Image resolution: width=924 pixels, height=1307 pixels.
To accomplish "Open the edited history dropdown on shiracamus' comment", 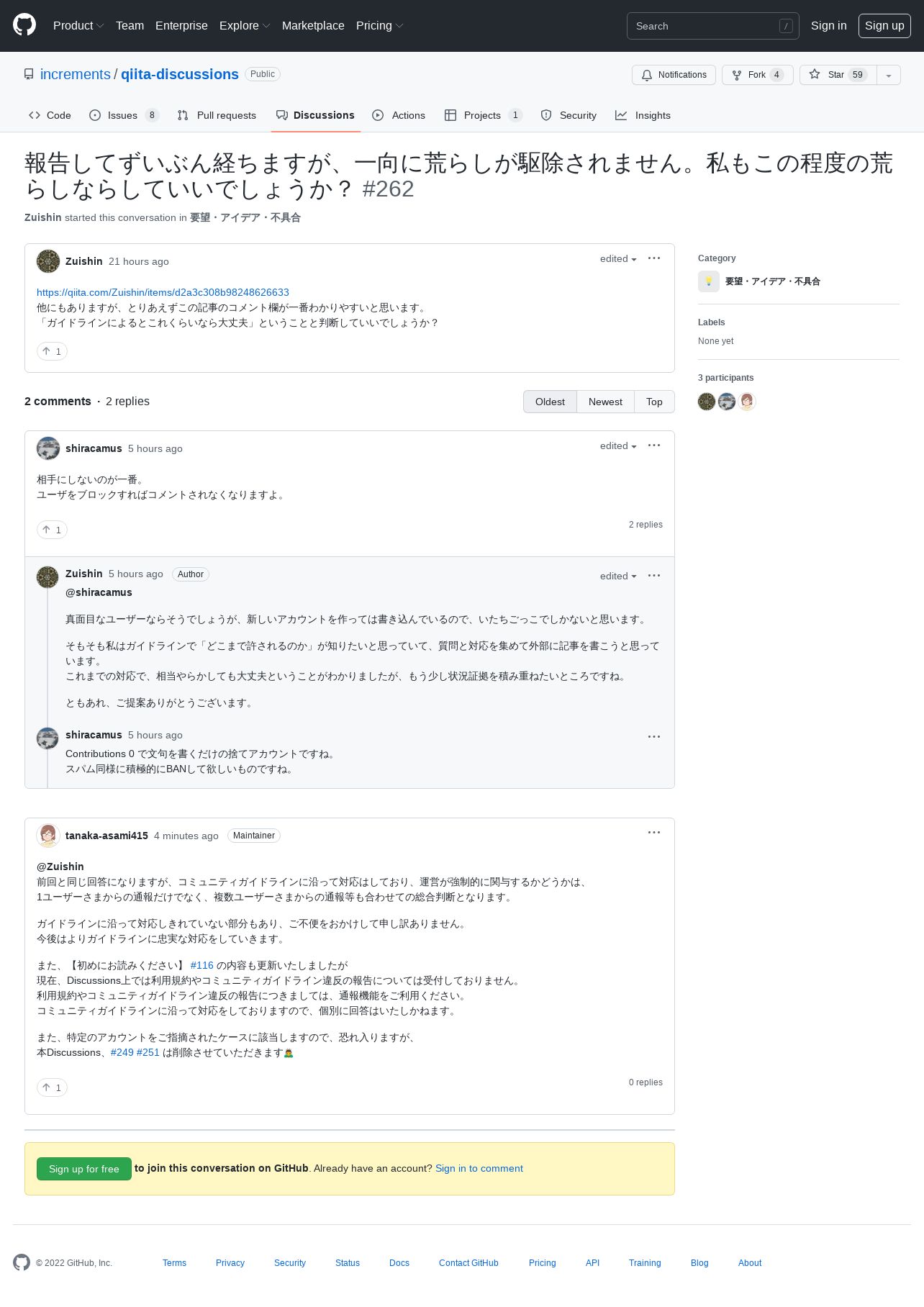I will coord(618,446).
